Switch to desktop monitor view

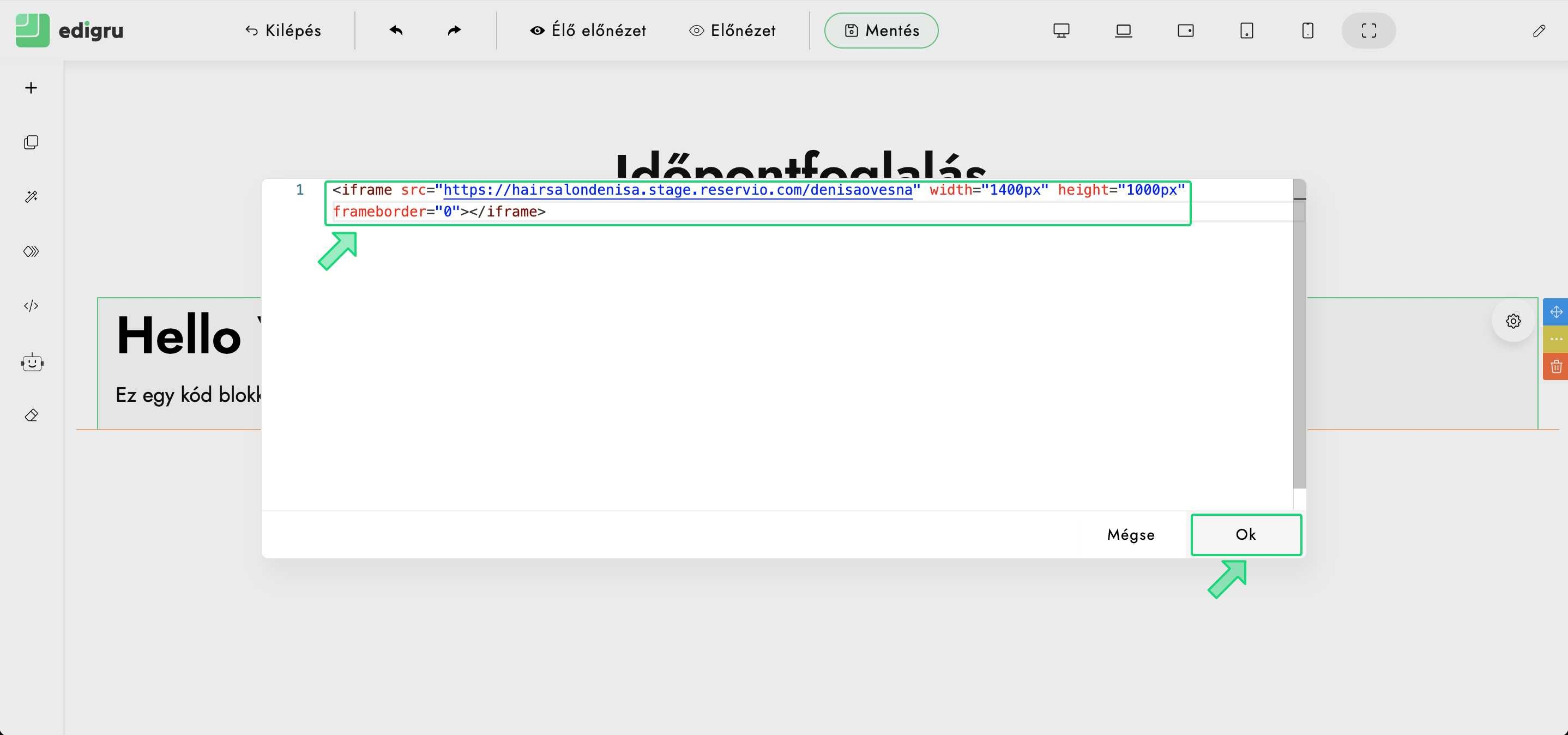1061,31
